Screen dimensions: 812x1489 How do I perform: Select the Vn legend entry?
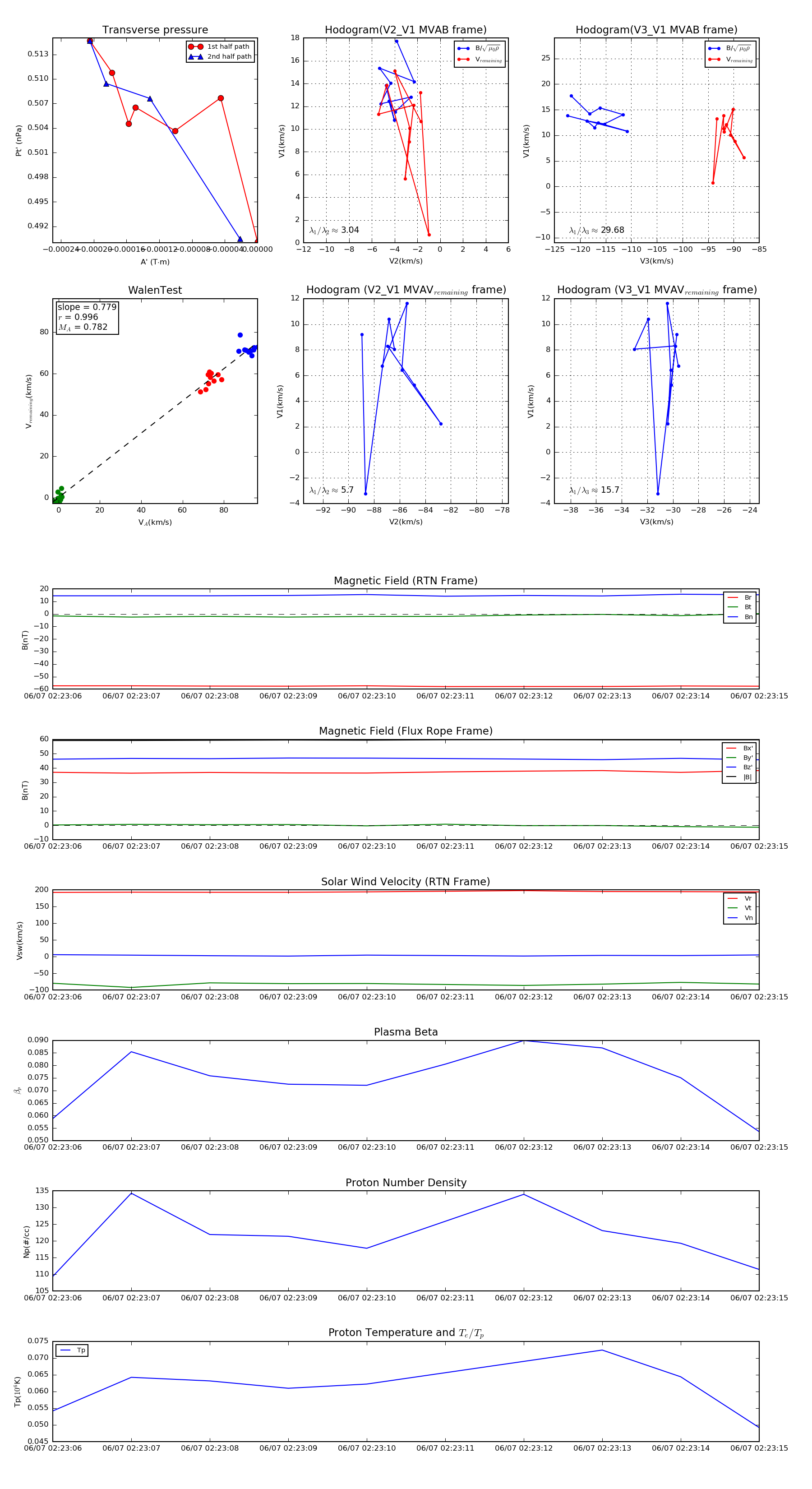(740, 919)
